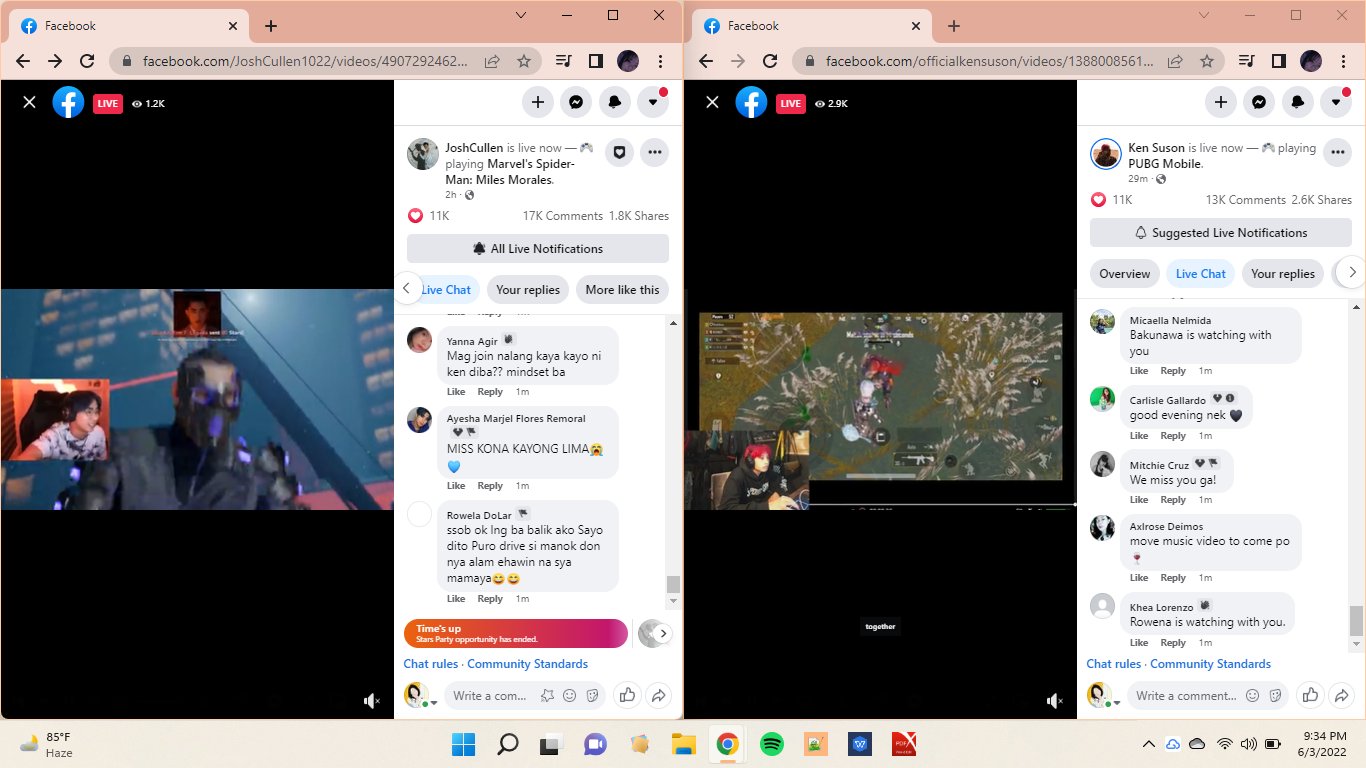Close the JoshCullen live video viewer
The image size is (1366, 768).
click(29, 102)
